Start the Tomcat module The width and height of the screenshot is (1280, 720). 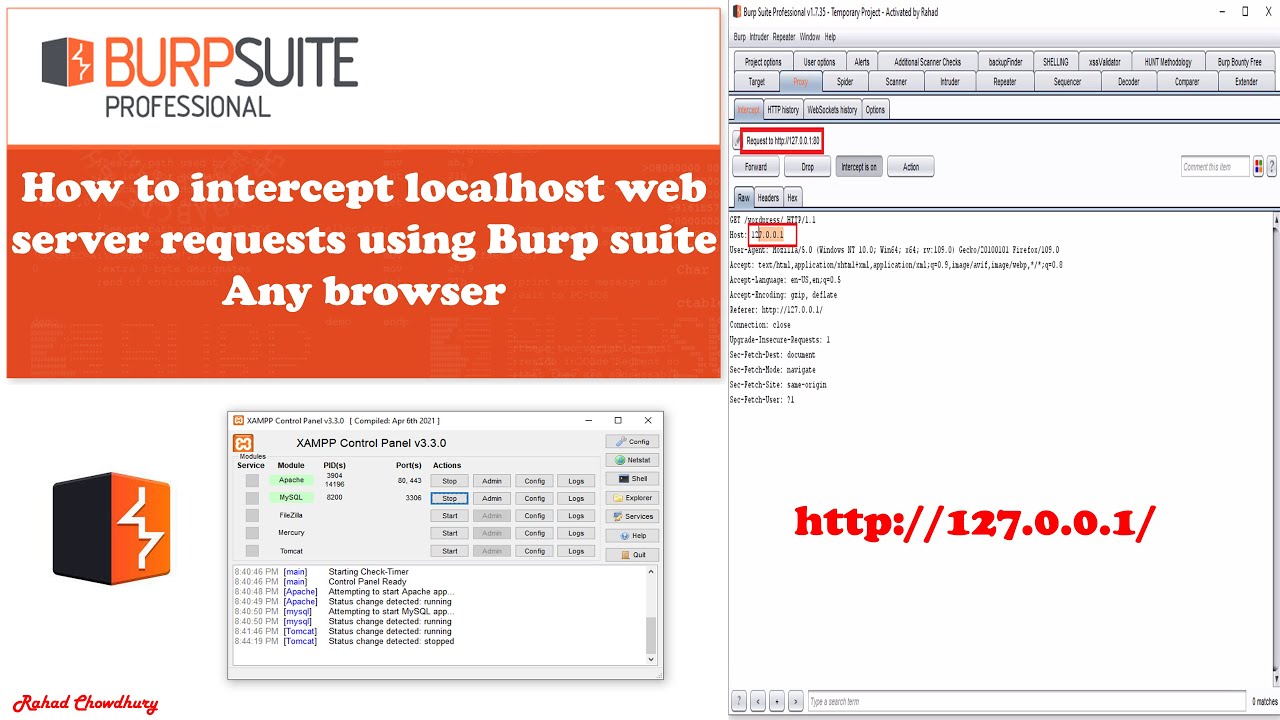point(450,551)
